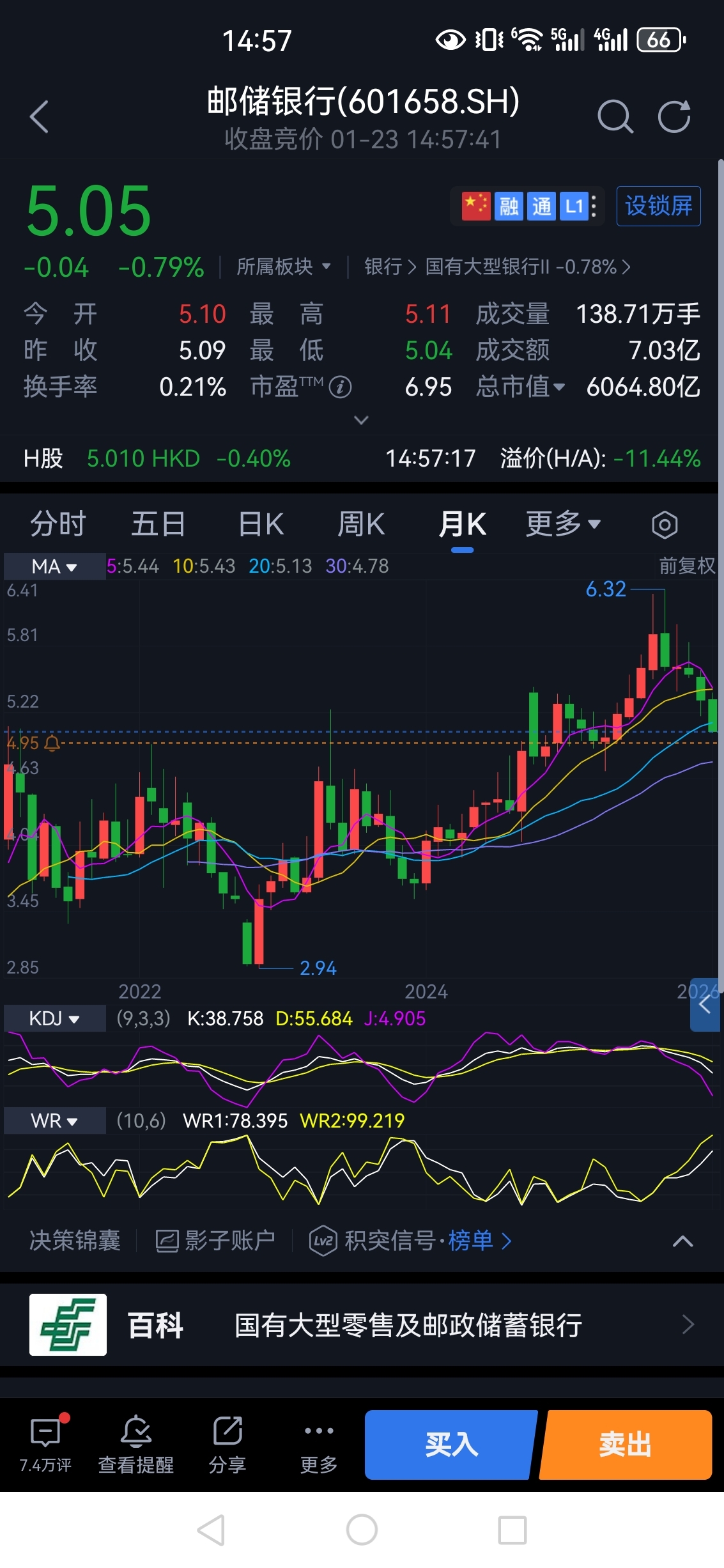Screen dimensions: 724x1568
Task: Tap the WR1:78.395 value
Action: (x=235, y=1121)
